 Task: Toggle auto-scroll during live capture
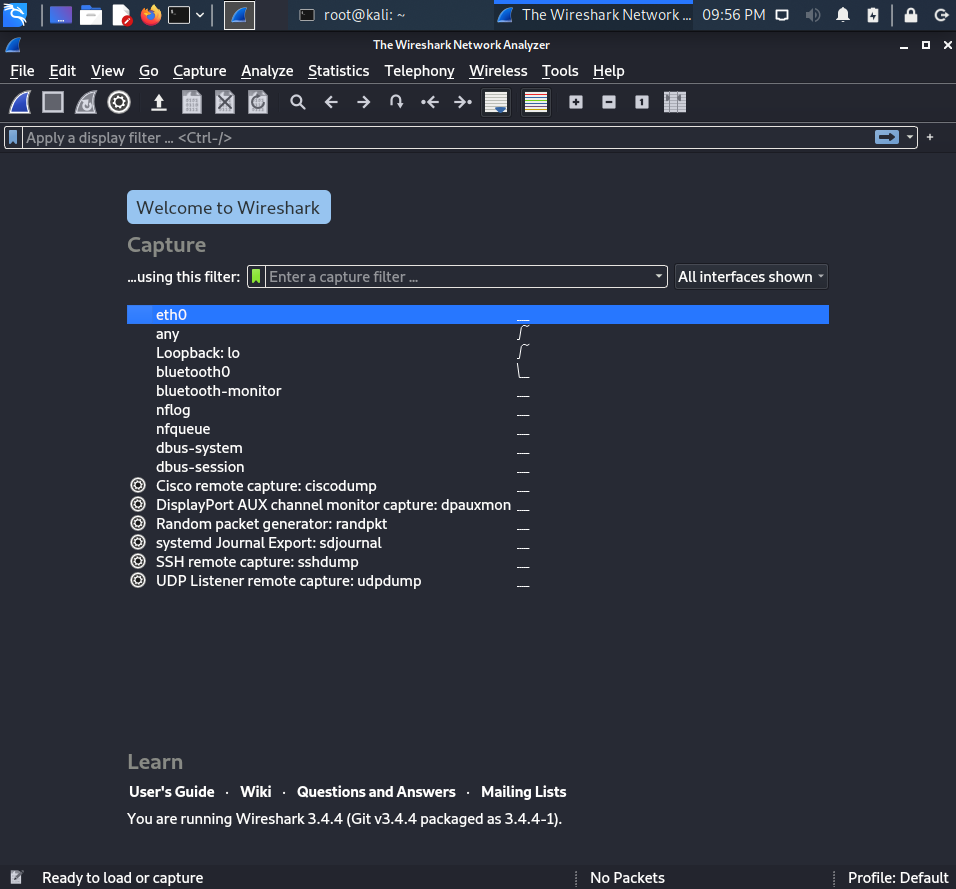496,102
